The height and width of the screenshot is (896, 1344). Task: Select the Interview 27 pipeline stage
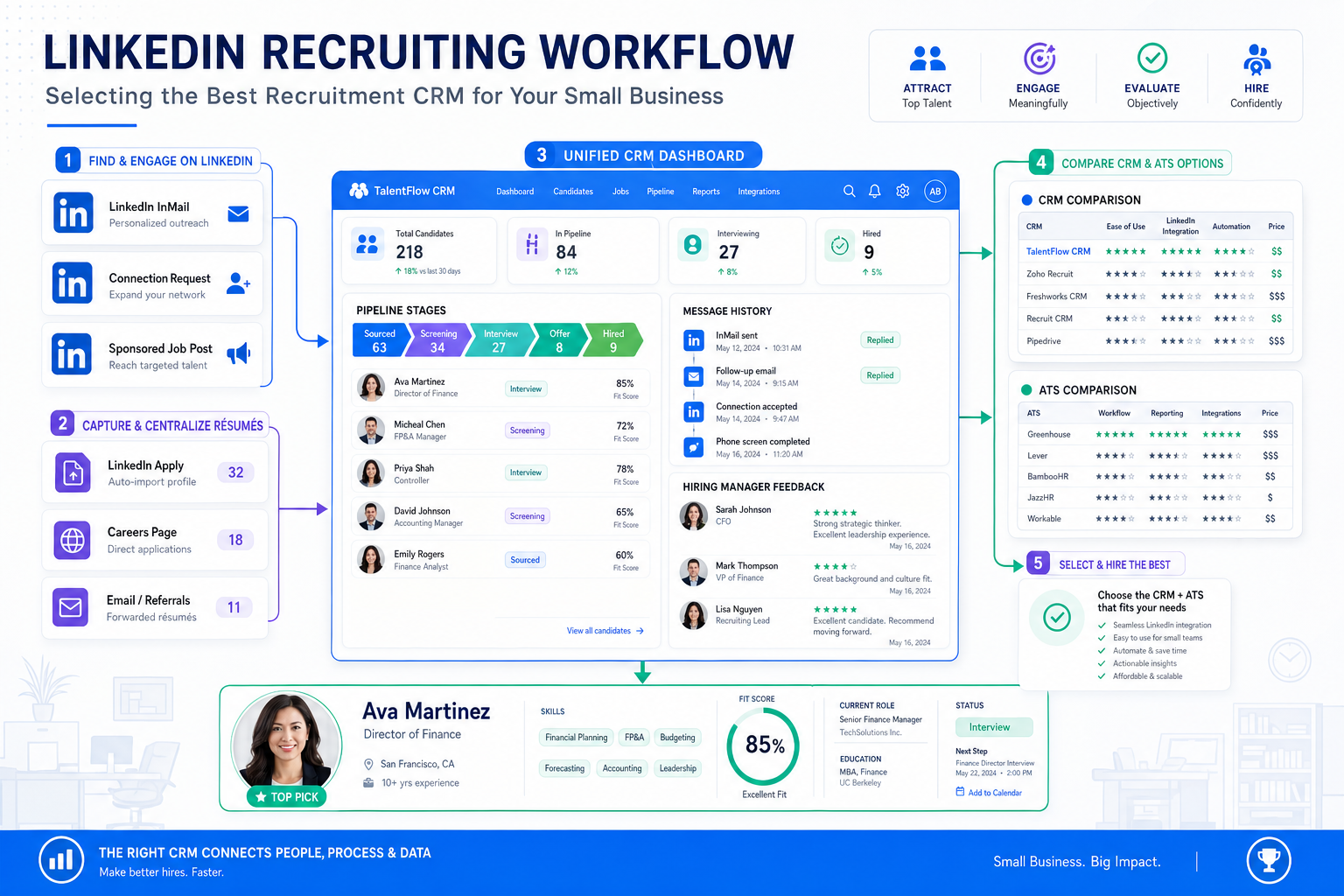[x=500, y=340]
